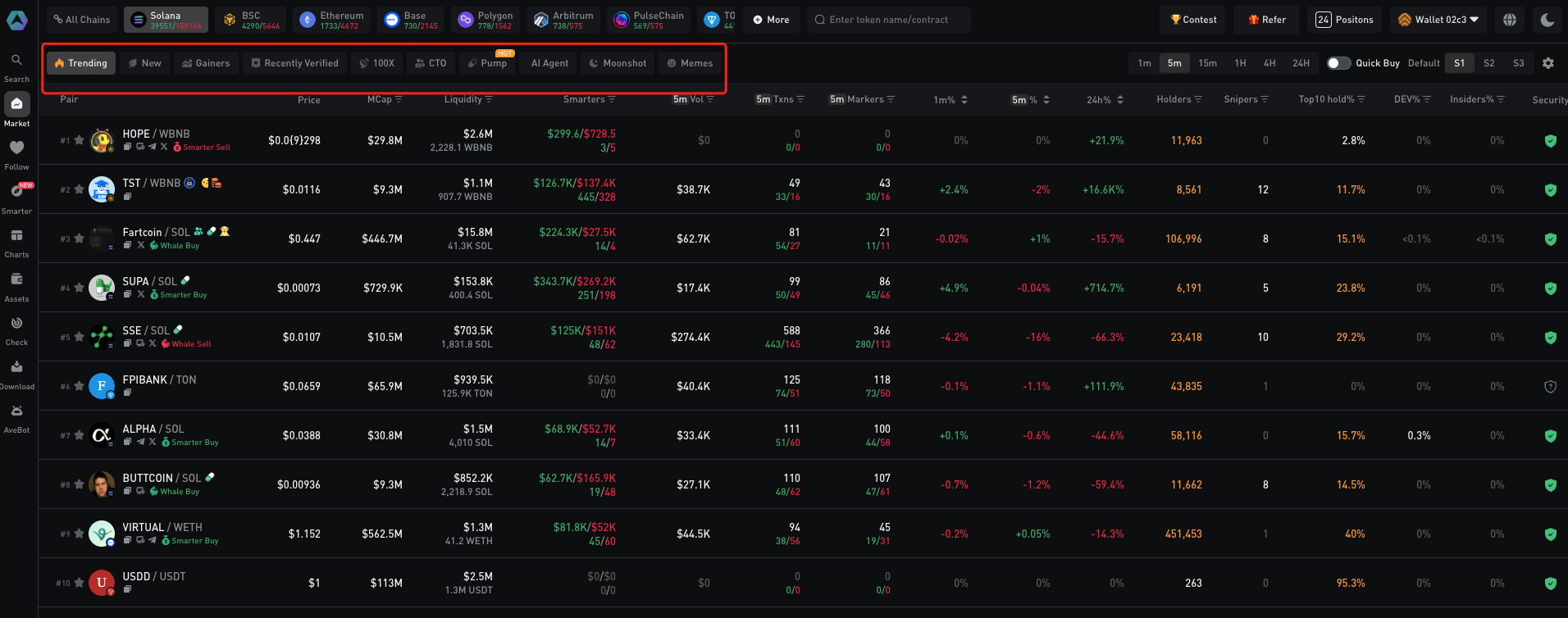Select the S2 preset option

point(1489,63)
